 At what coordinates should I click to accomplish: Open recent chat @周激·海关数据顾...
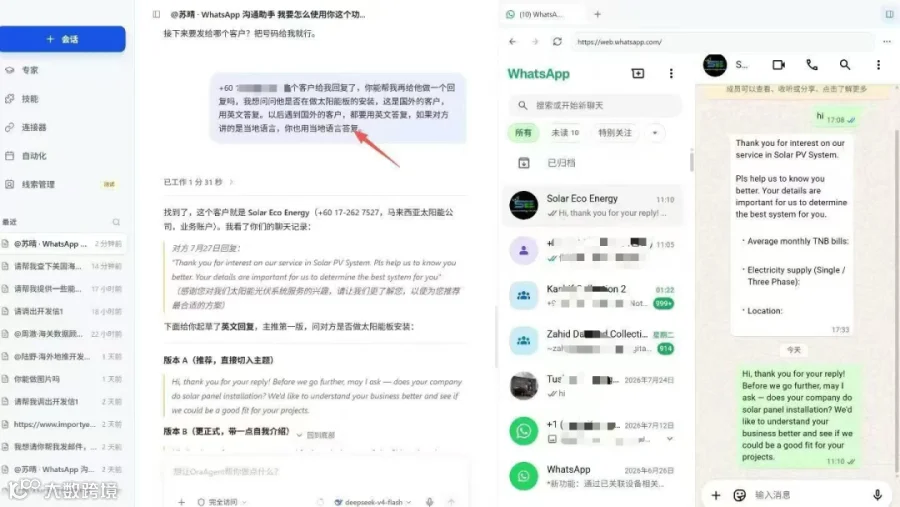pos(62,334)
